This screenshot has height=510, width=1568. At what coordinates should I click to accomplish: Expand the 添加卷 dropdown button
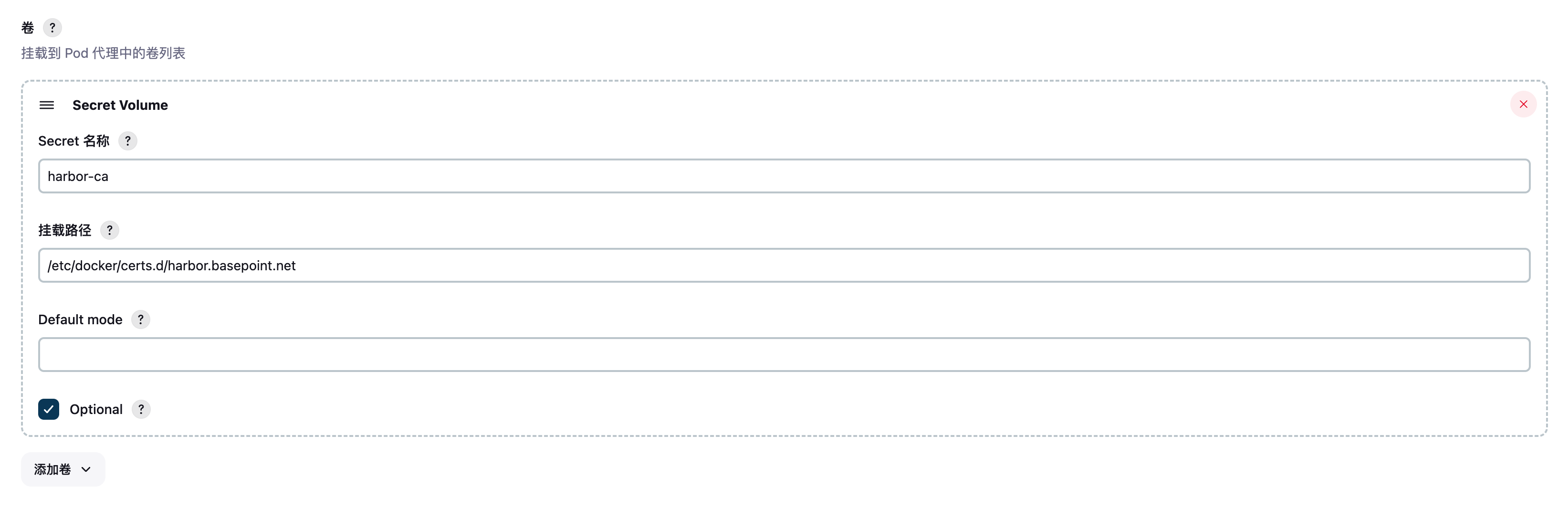coord(63,468)
